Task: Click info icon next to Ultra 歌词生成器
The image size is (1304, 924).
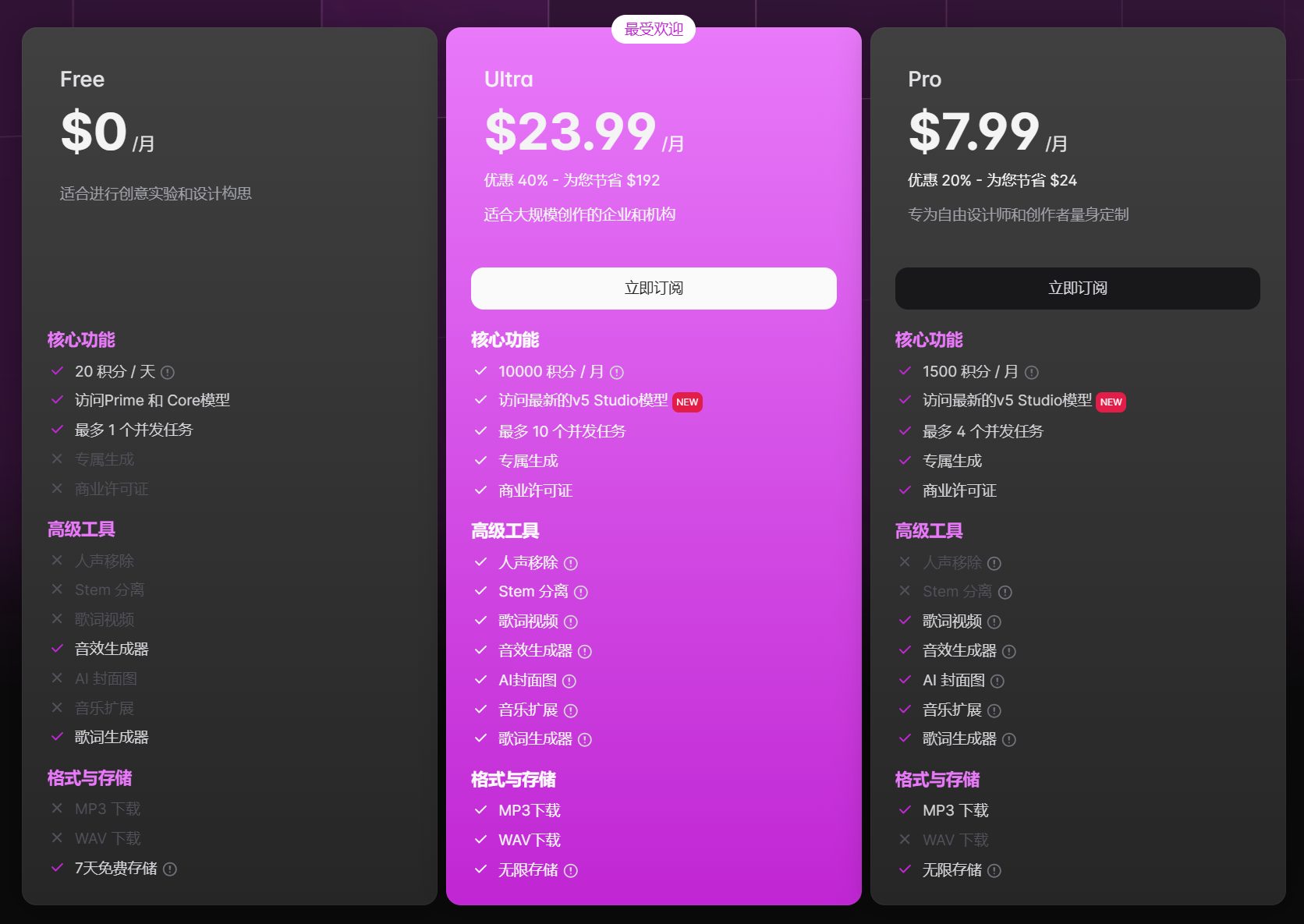Action: 585,740
